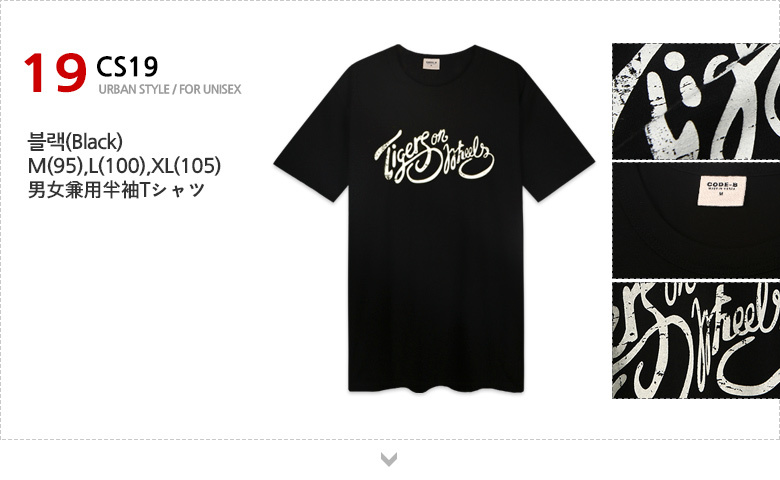Click the 'FOR UNISEX' subtitle text

pos(210,90)
